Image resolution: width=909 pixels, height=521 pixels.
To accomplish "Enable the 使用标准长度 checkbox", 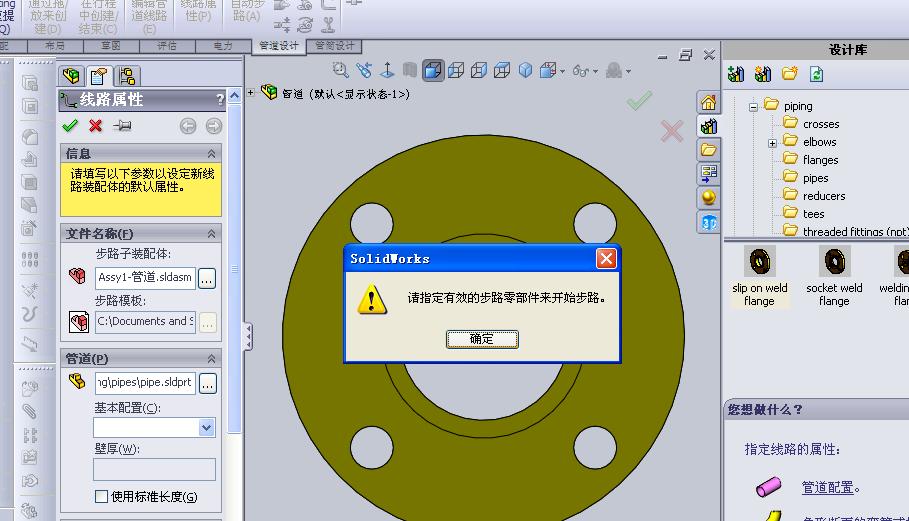I will [101, 497].
